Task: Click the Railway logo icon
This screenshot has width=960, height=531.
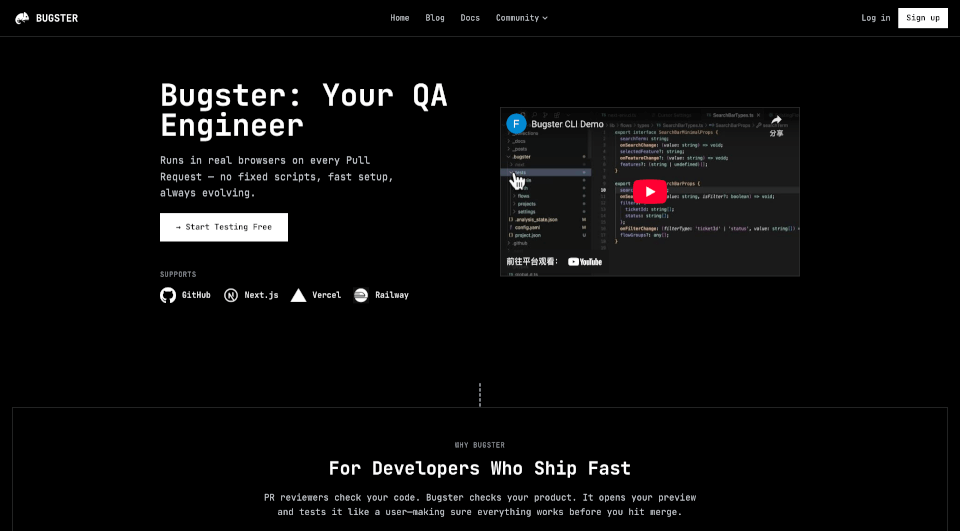Action: 361,295
